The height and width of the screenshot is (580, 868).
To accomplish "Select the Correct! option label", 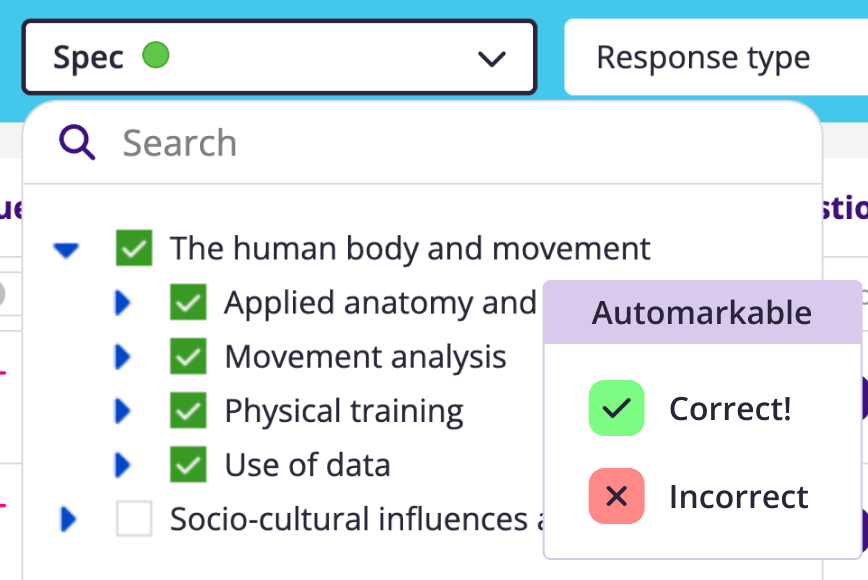I will [730, 408].
